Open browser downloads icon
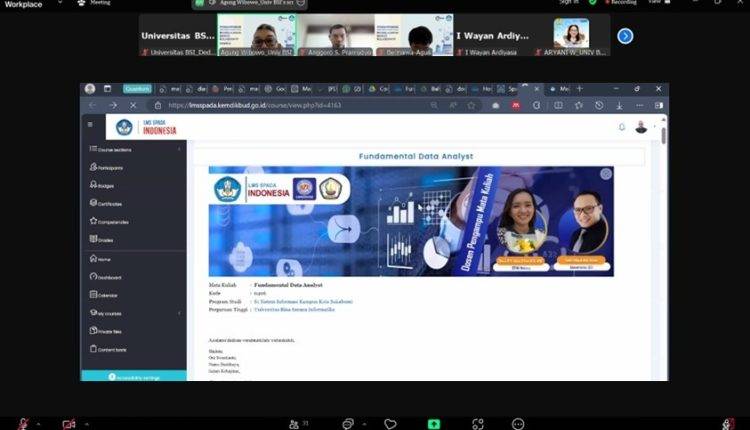 (x=619, y=105)
